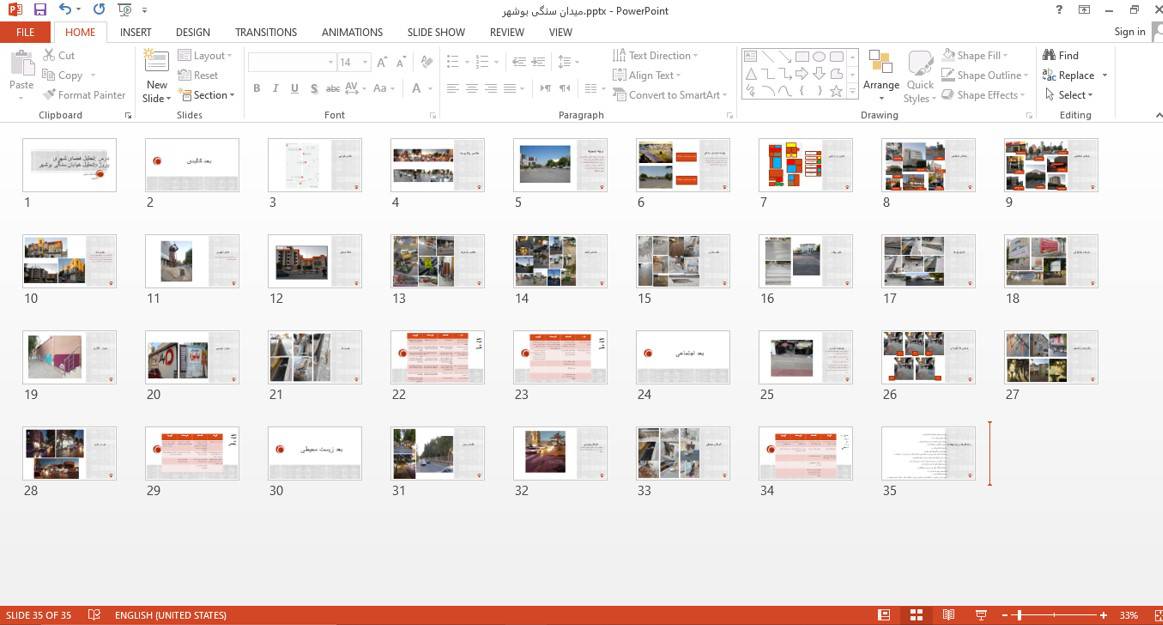Toggle Slide Sorter view button
The height and width of the screenshot is (625, 1163).
(x=915, y=615)
